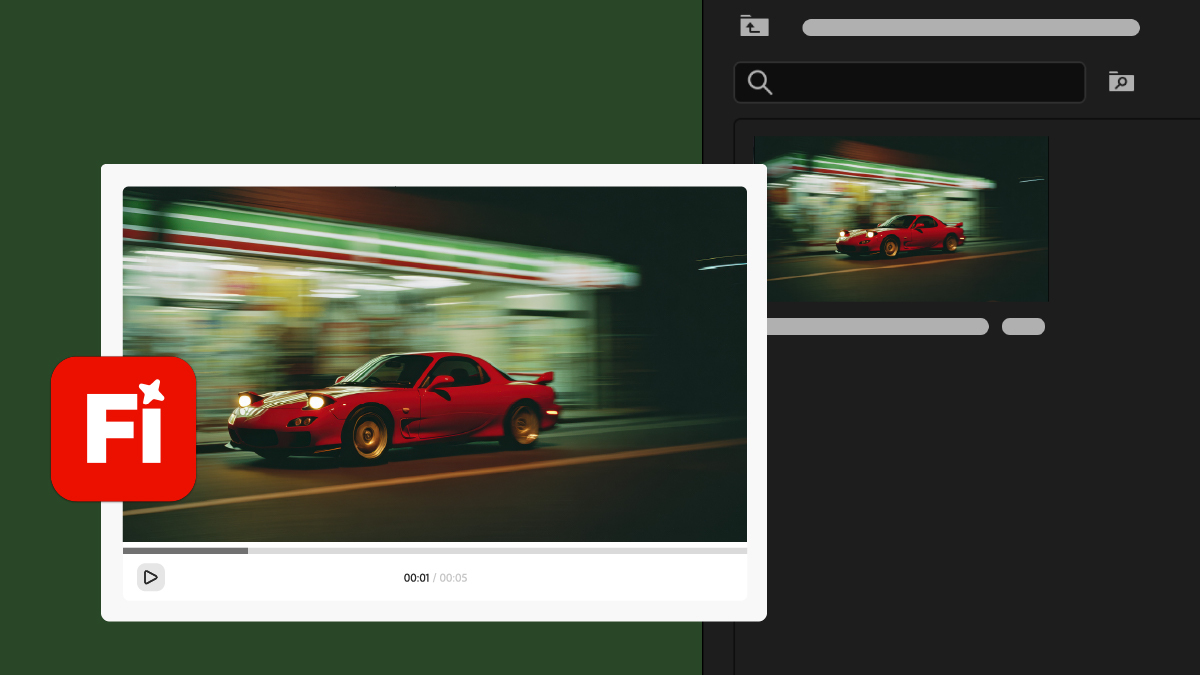Click the played portion of the progress bar

click(x=185, y=550)
